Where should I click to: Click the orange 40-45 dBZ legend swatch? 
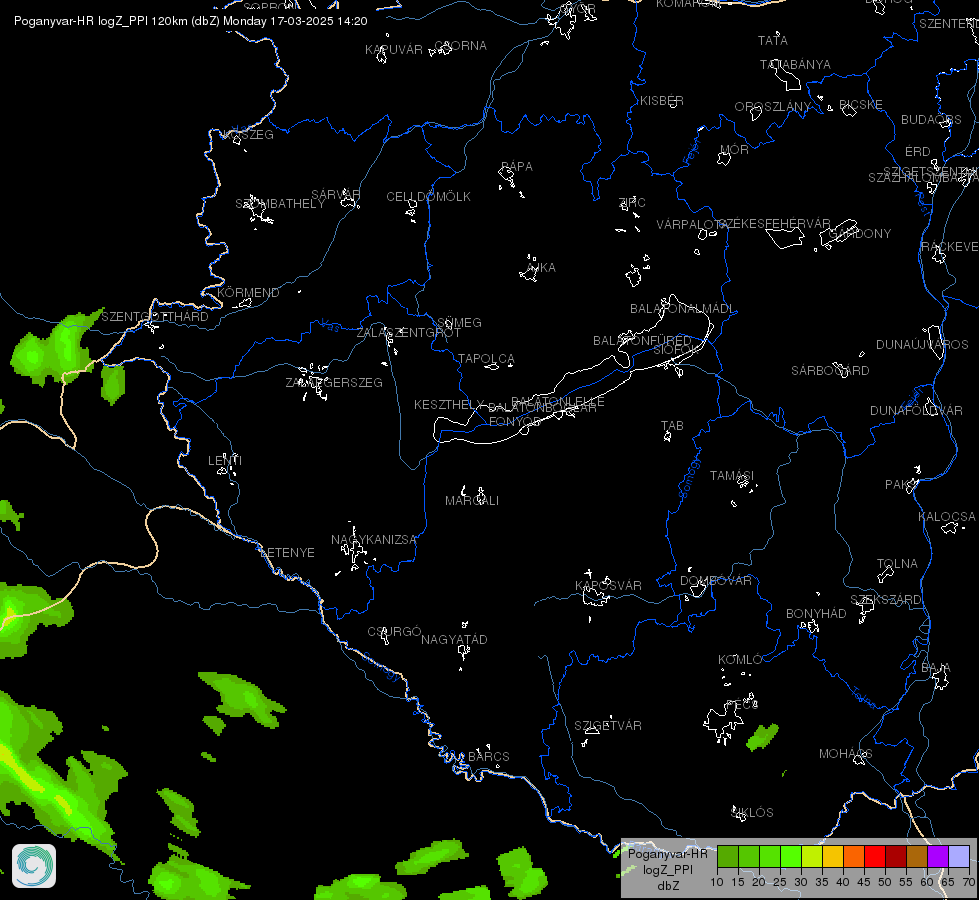[x=854, y=857]
